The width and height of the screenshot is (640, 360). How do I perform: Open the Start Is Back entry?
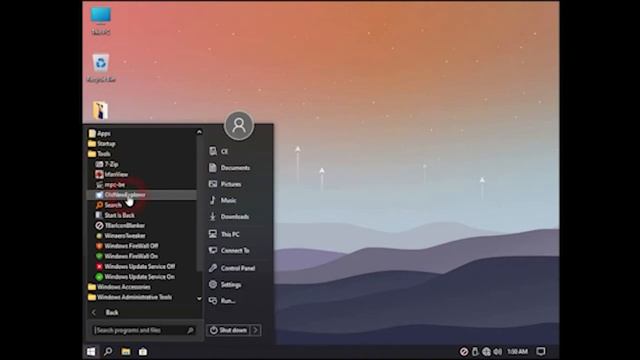tap(115, 215)
